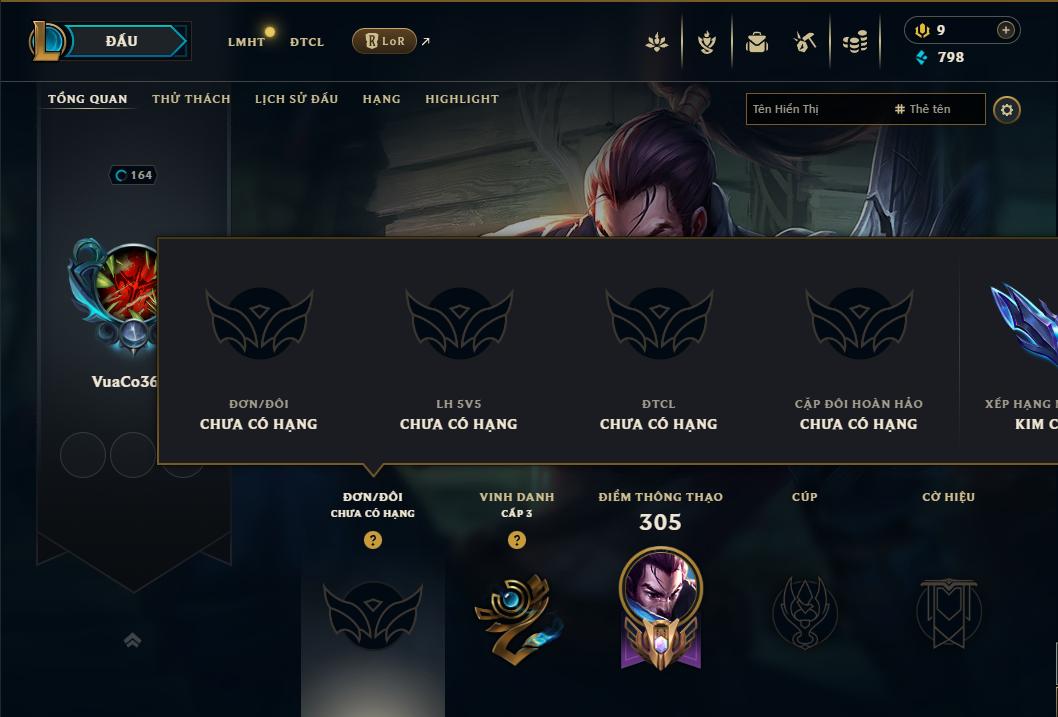Select the Hạng tab
This screenshot has height=717, width=1058.
point(381,98)
